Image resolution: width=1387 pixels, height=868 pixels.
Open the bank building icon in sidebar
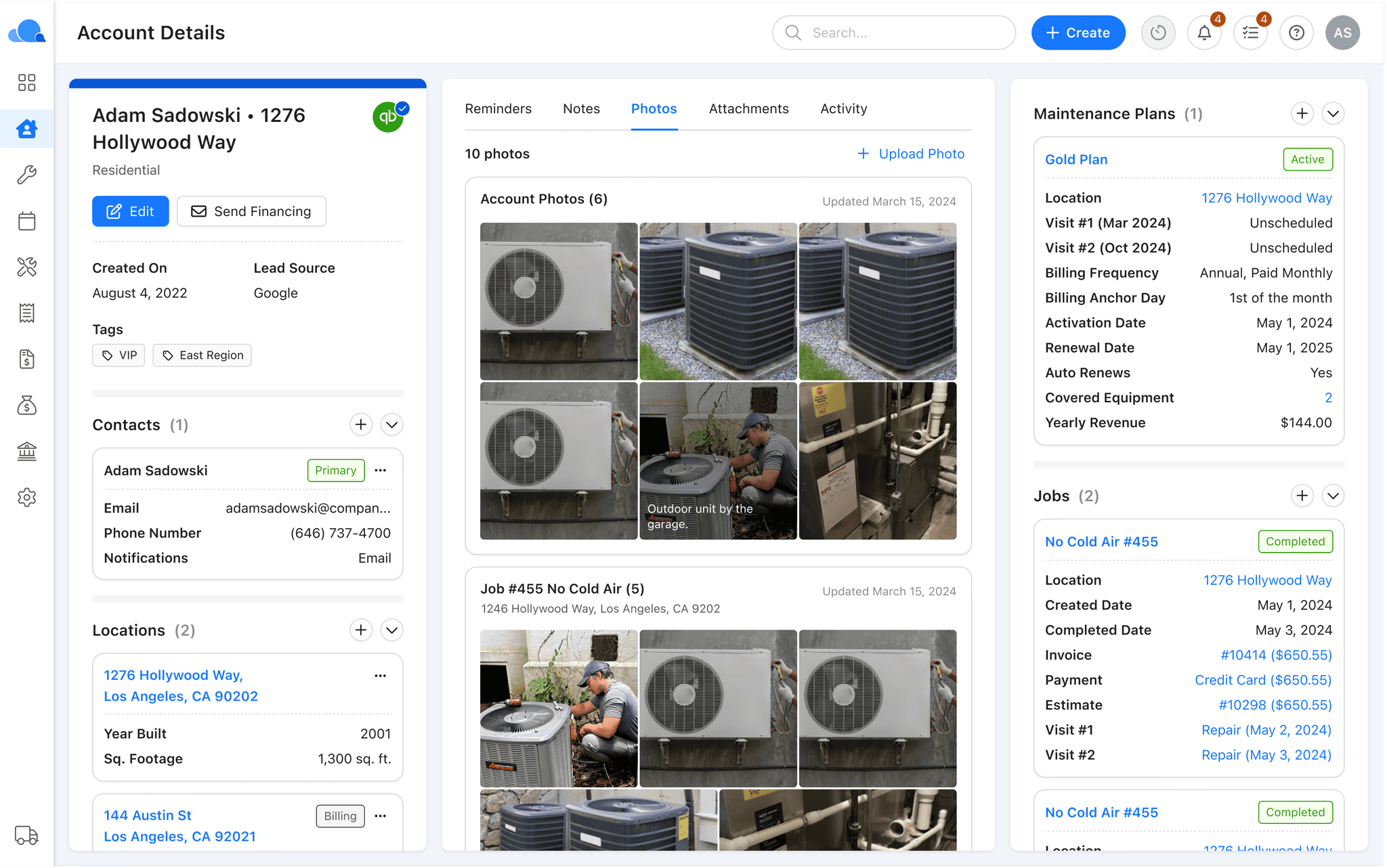coord(26,451)
